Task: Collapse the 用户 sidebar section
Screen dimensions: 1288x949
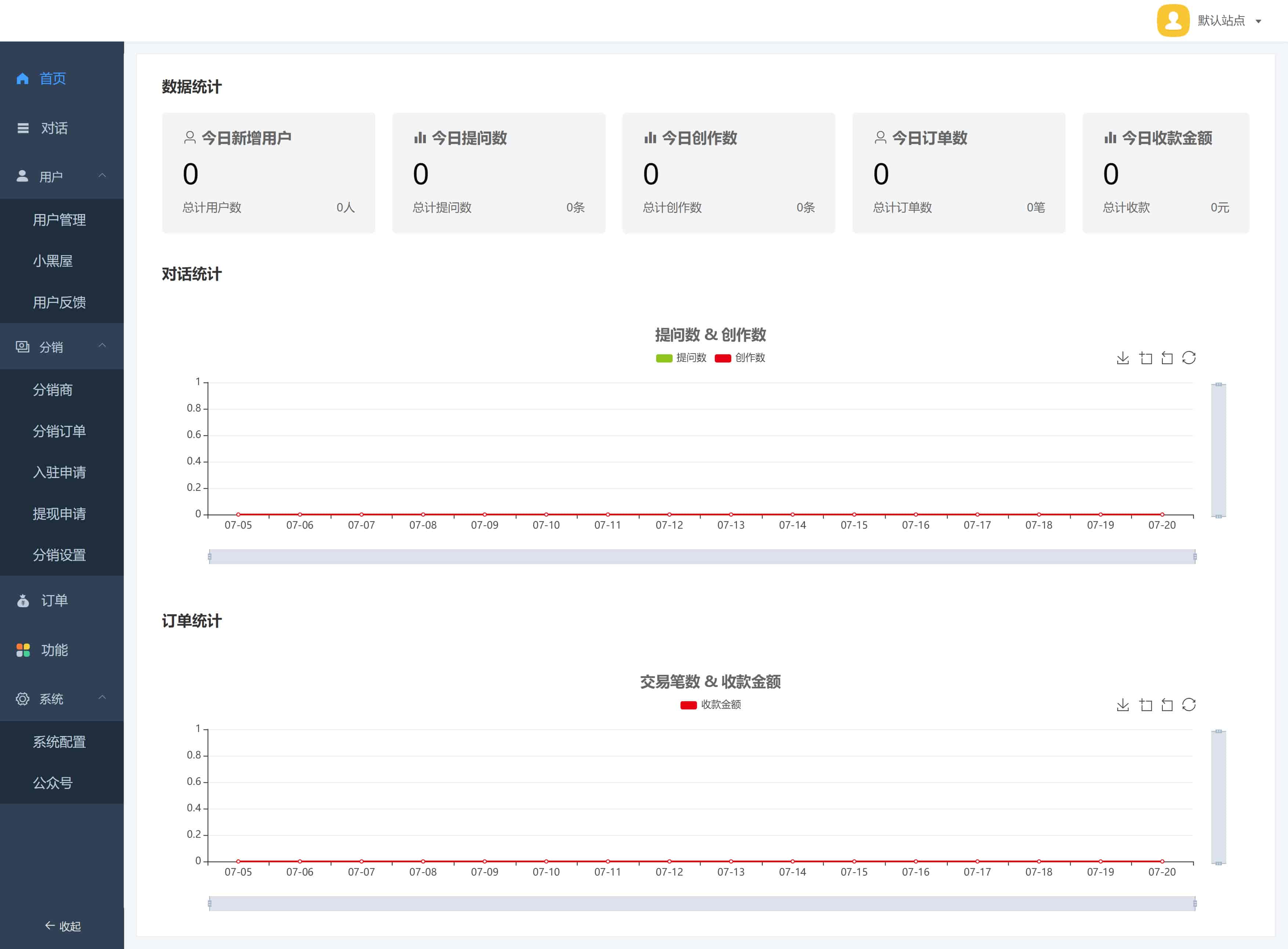Action: point(102,176)
